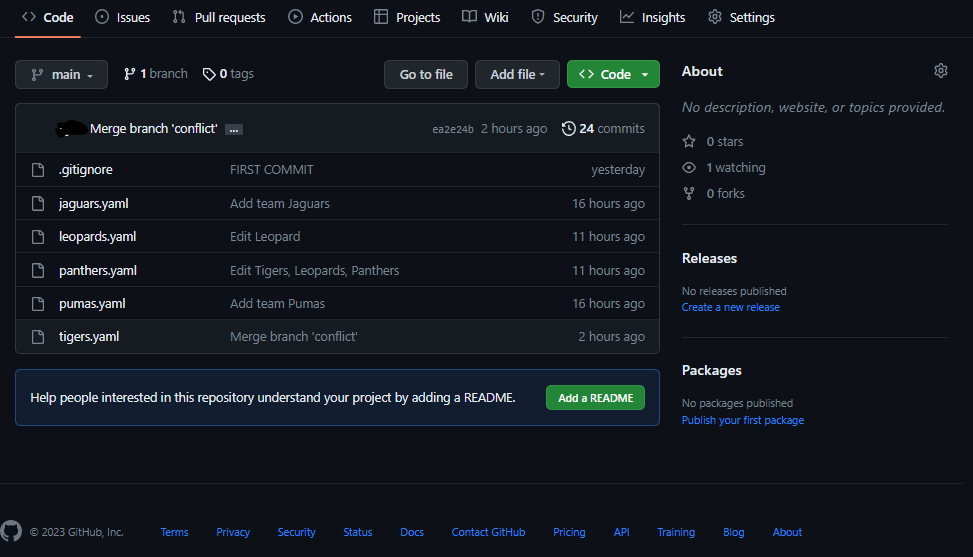Open the Edit Leopard commit
Image resolution: width=973 pixels, height=557 pixels.
265,236
